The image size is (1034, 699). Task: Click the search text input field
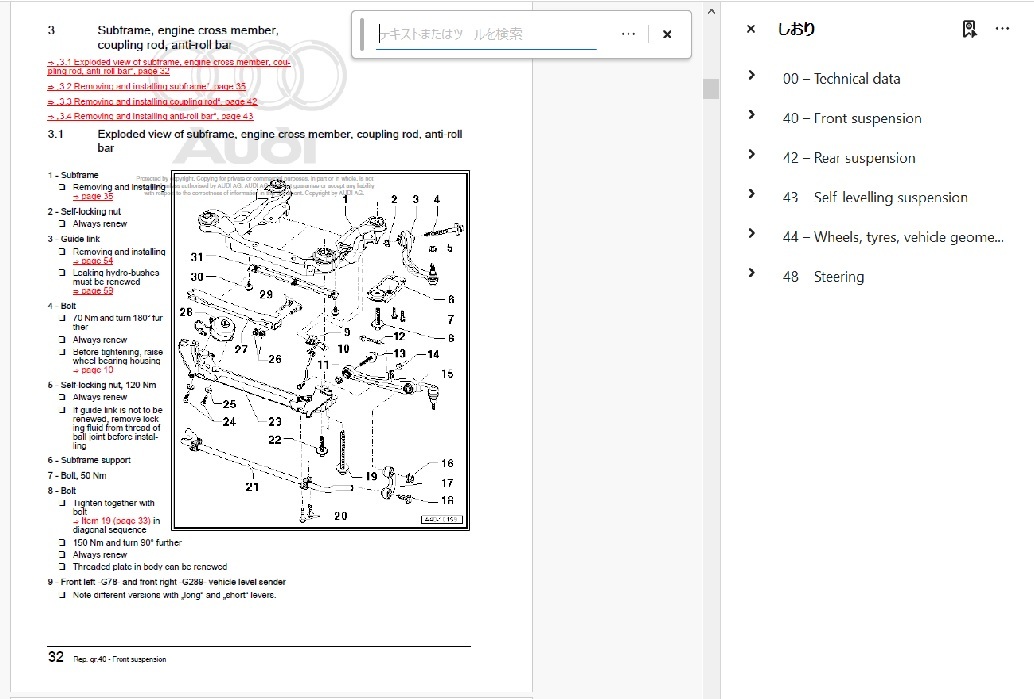pos(487,34)
